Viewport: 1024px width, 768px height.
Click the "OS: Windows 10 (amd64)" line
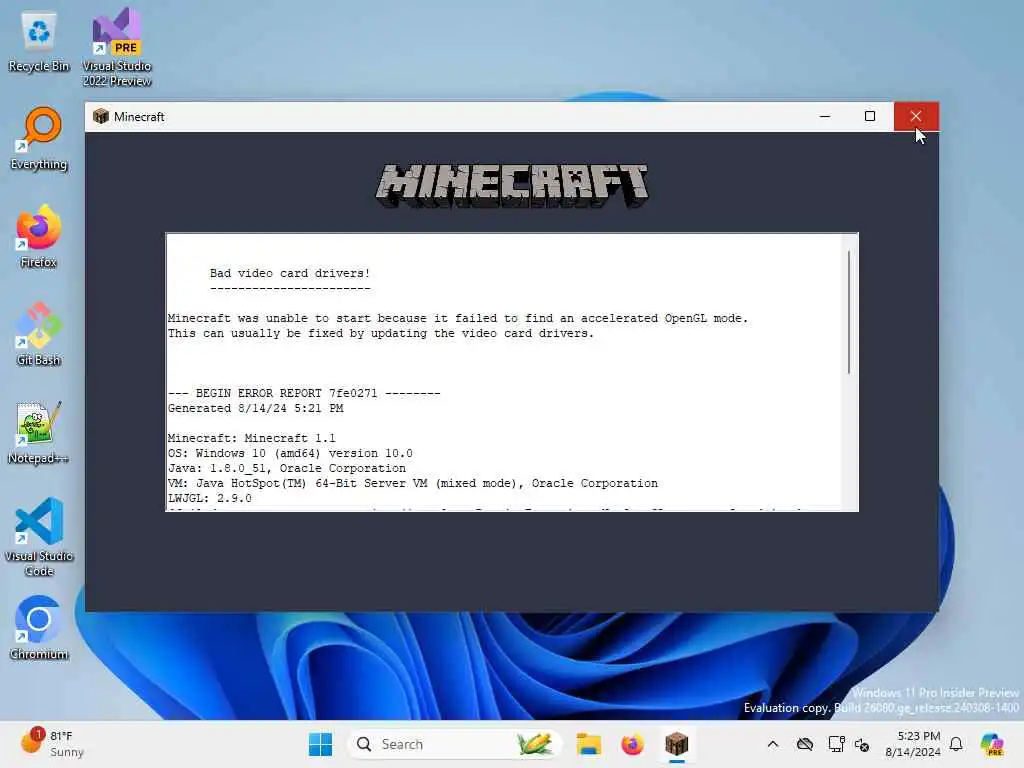click(290, 453)
